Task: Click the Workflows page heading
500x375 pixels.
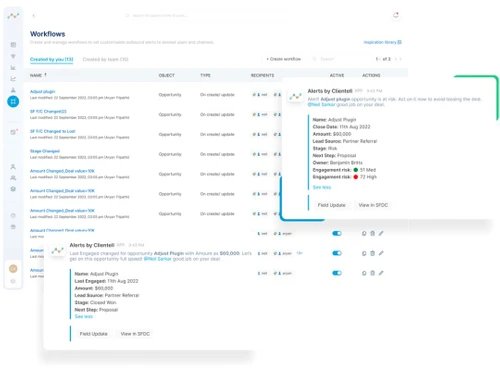Action: pos(47,34)
